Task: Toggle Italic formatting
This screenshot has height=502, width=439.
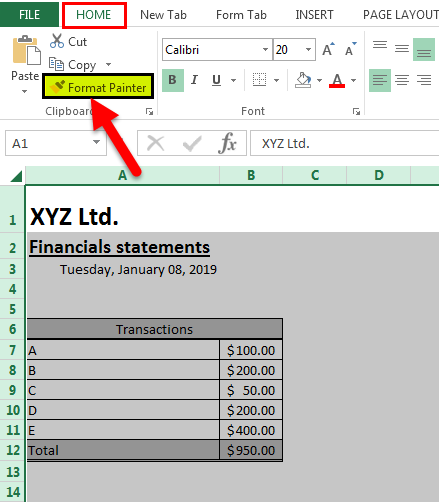Action: 194,80
